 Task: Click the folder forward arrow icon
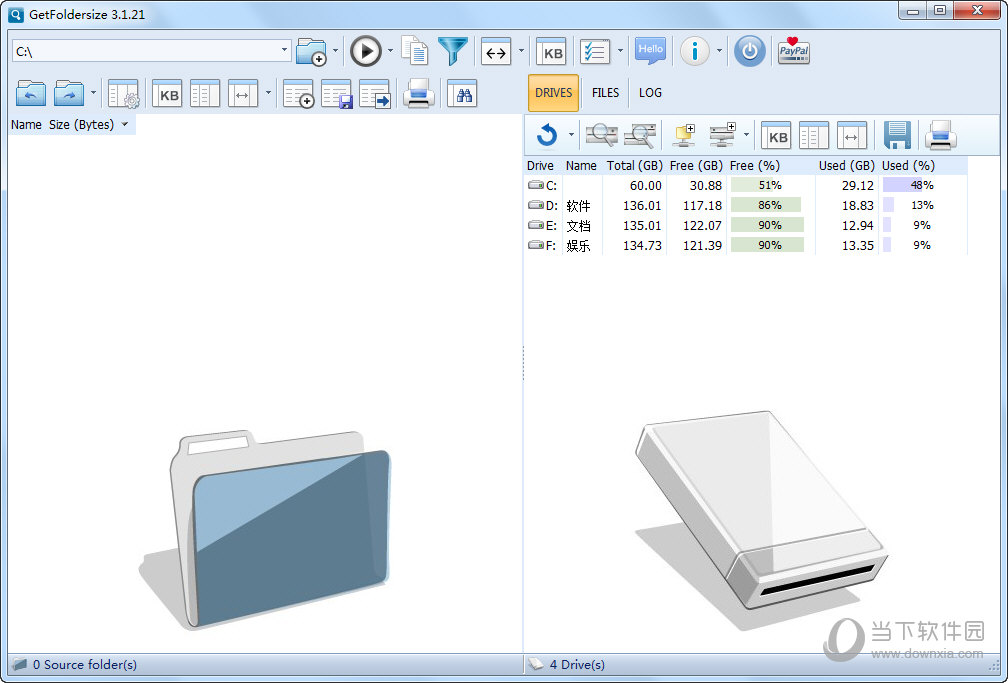(x=69, y=94)
